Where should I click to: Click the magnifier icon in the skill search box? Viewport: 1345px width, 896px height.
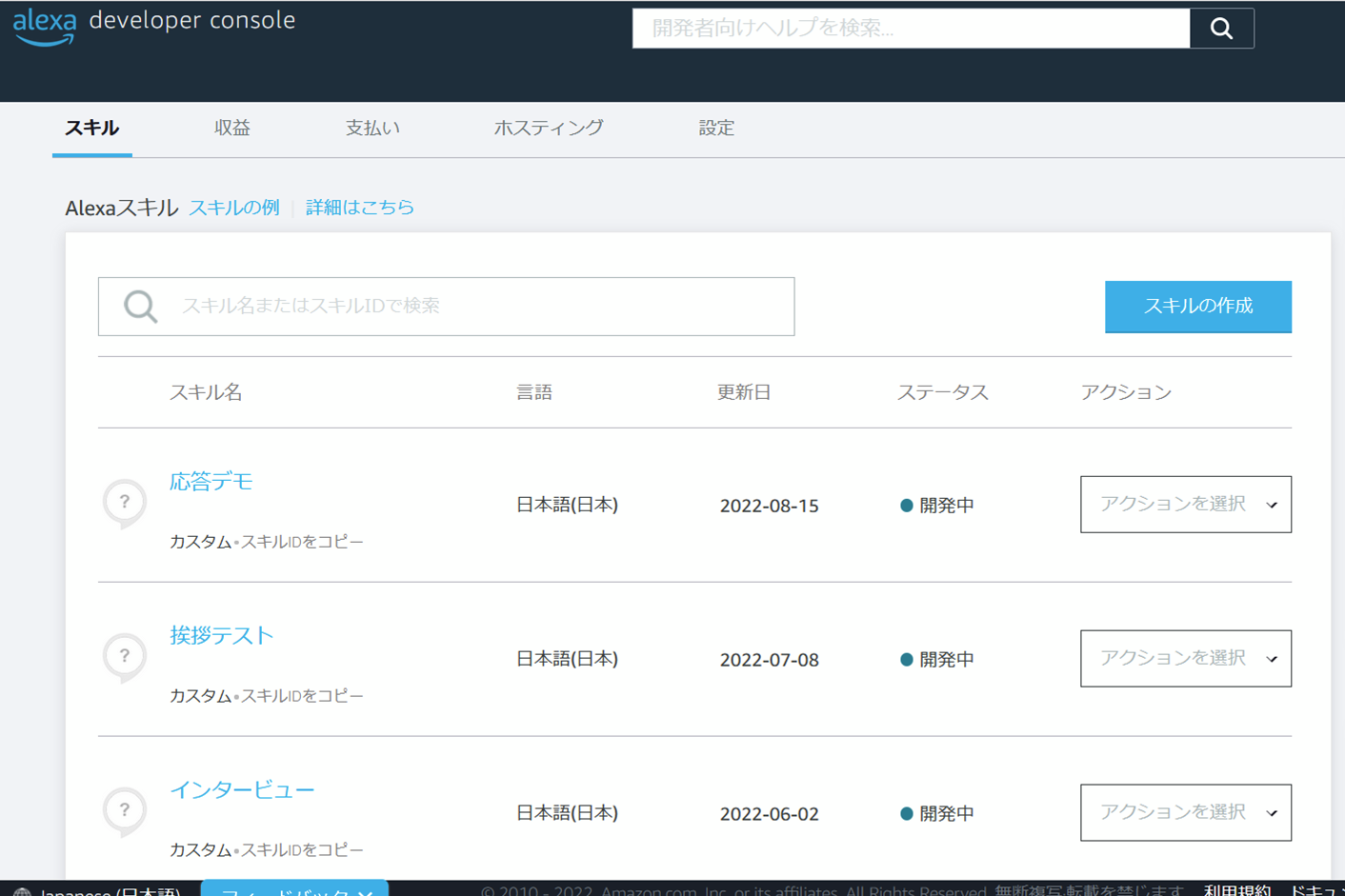click(x=140, y=307)
